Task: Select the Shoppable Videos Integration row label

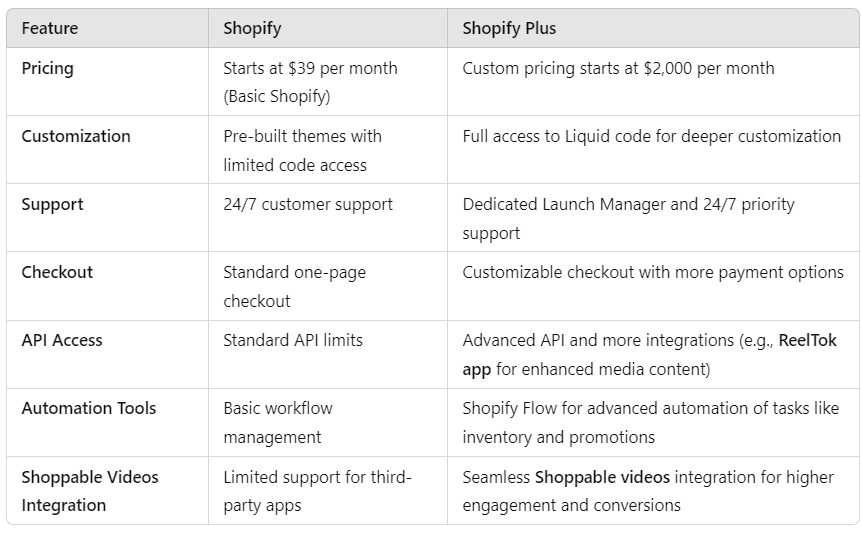Action: pos(90,491)
